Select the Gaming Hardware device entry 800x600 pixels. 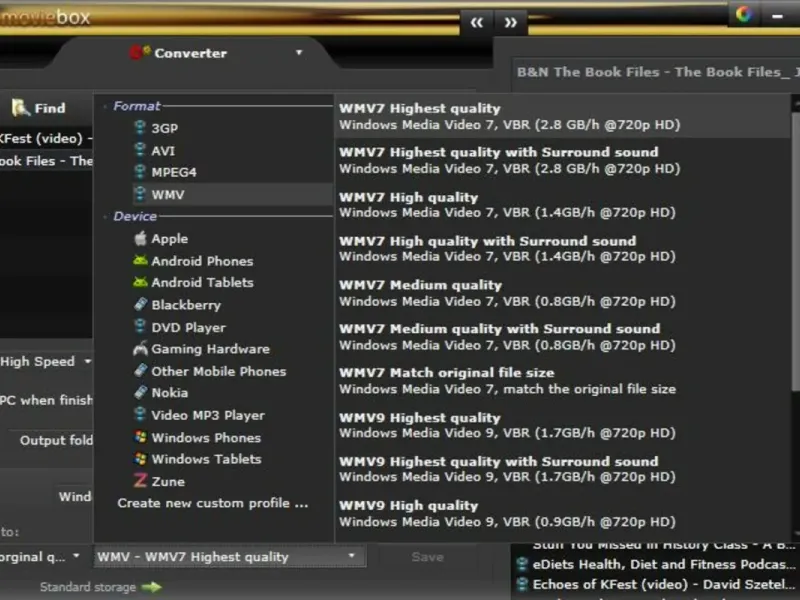[233, 349]
